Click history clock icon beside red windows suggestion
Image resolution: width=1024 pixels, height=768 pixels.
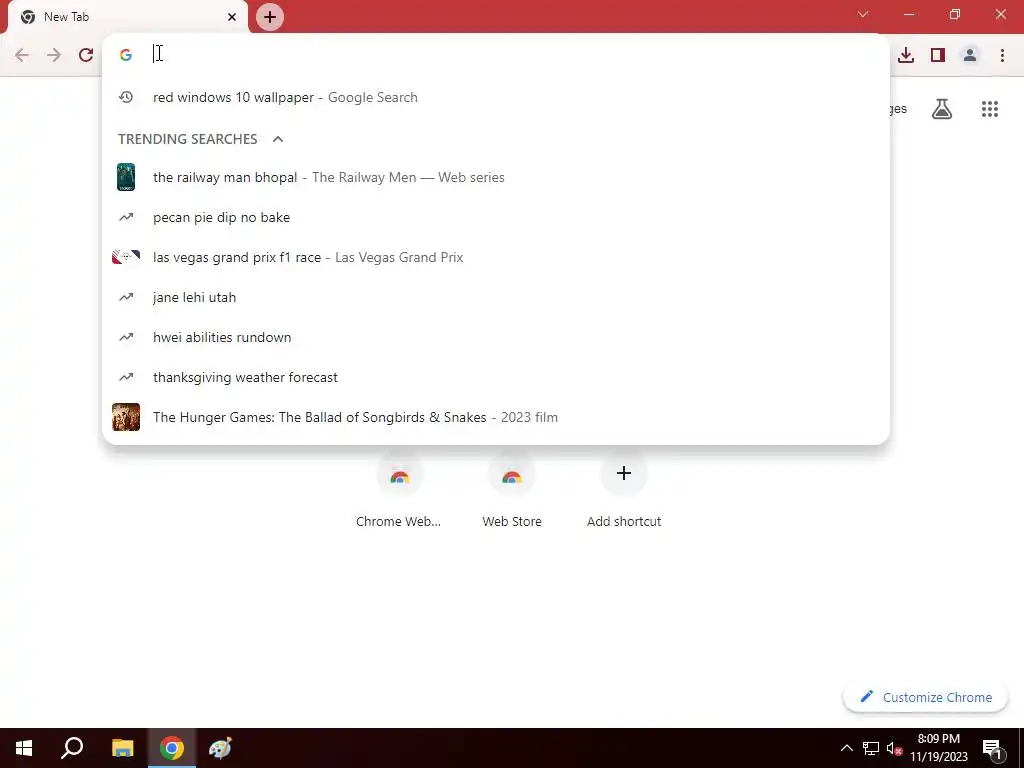[126, 97]
